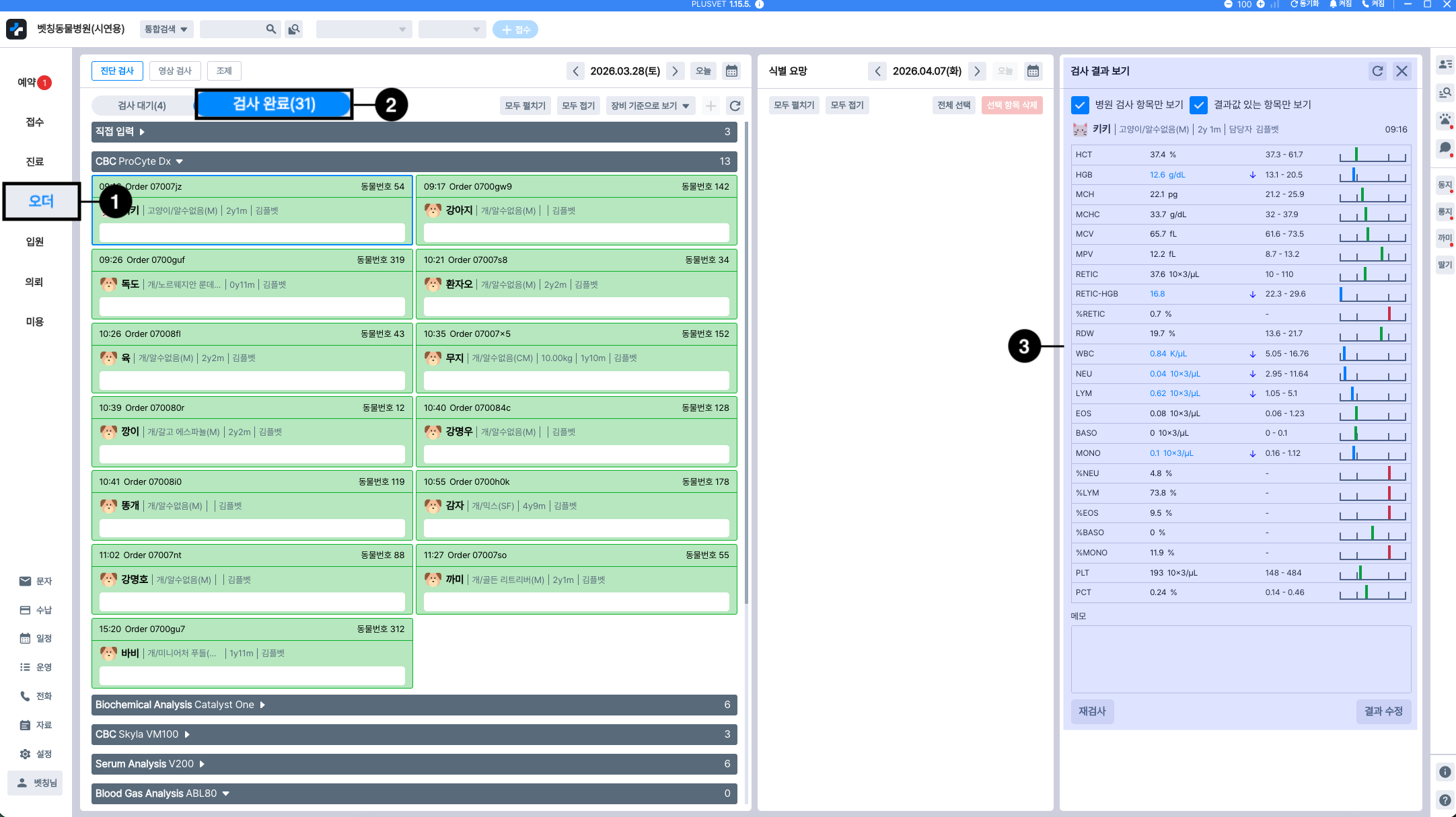
Task: Open the 통합검색 dropdown
Action: click(166, 30)
